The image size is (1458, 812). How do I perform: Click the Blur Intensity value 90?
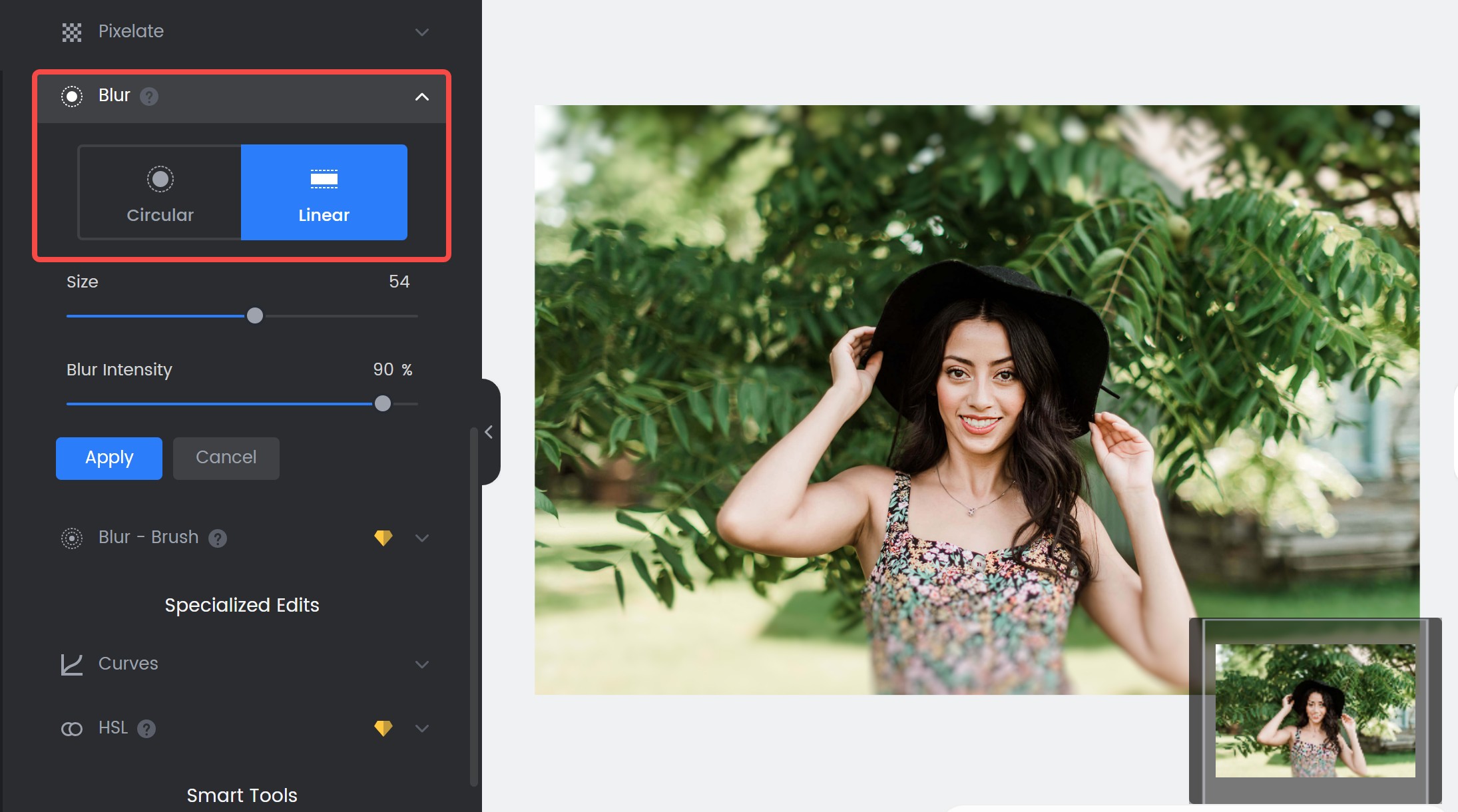coord(383,369)
